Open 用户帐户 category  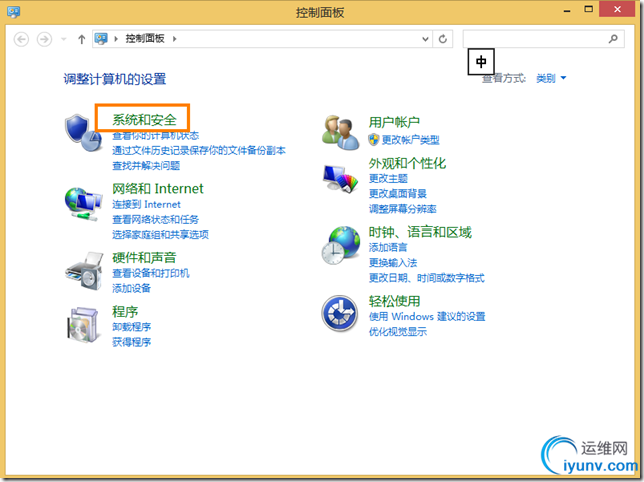point(394,122)
